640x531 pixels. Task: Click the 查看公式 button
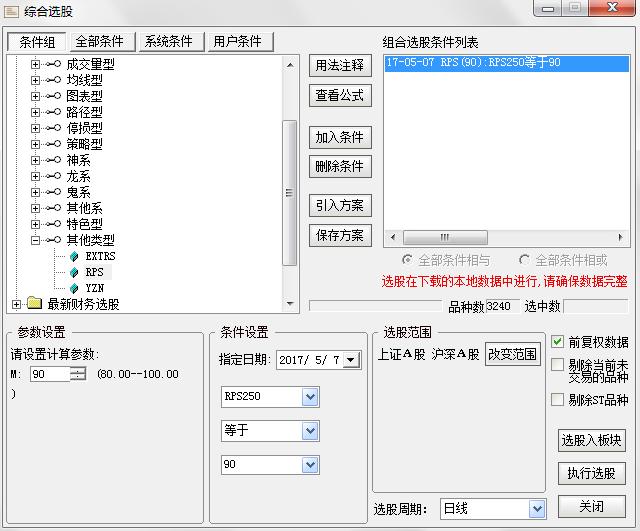[x=340, y=96]
